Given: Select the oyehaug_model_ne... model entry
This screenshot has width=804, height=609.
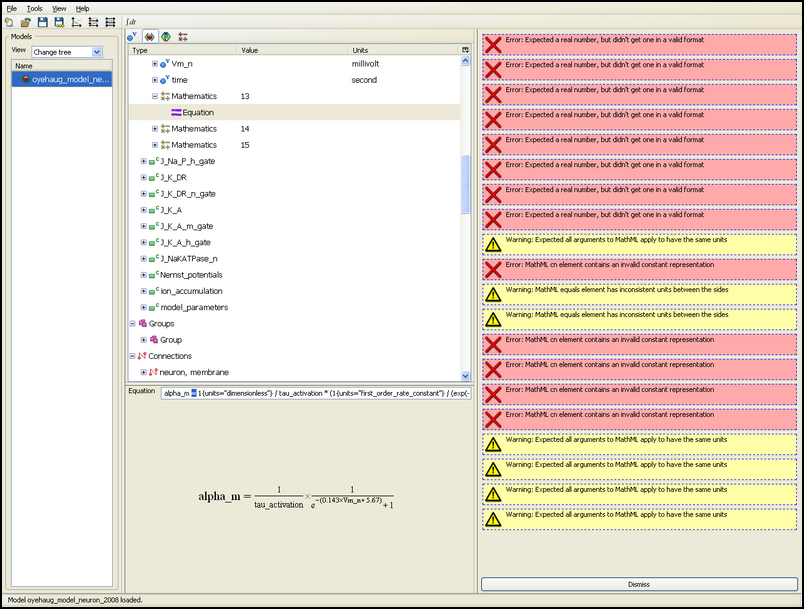Looking at the screenshot, I should click(62, 79).
